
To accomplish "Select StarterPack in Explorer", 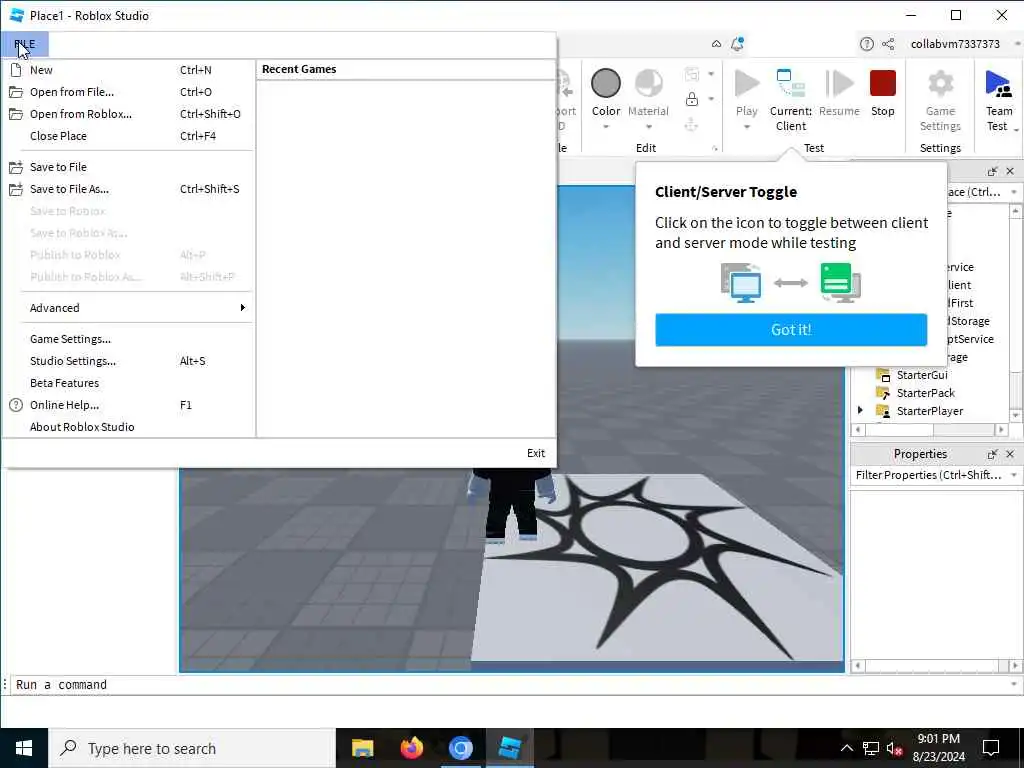I will click(x=925, y=392).
